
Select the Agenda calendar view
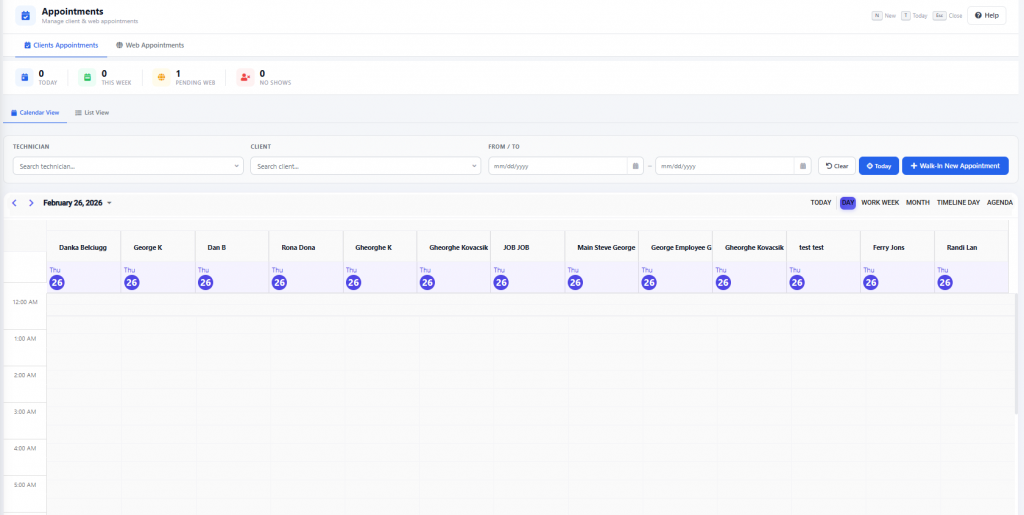(x=999, y=203)
